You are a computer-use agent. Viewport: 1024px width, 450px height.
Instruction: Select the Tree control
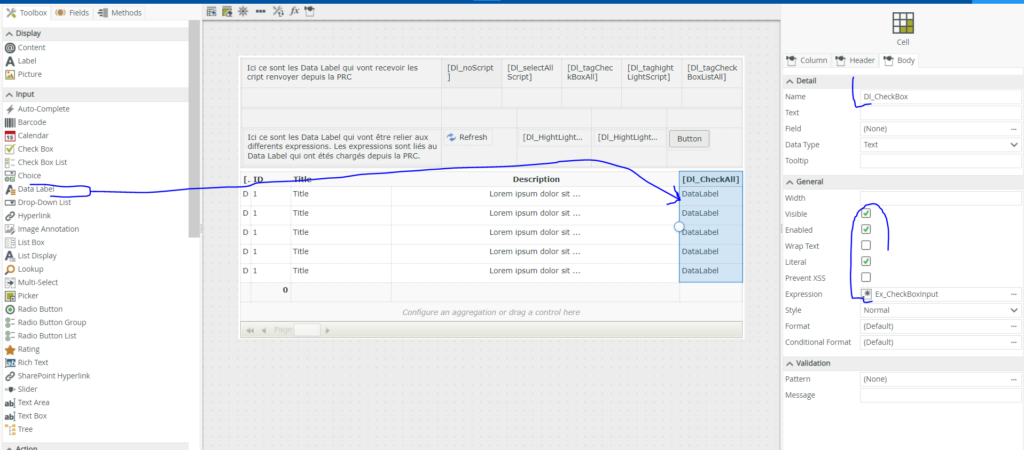[18, 429]
